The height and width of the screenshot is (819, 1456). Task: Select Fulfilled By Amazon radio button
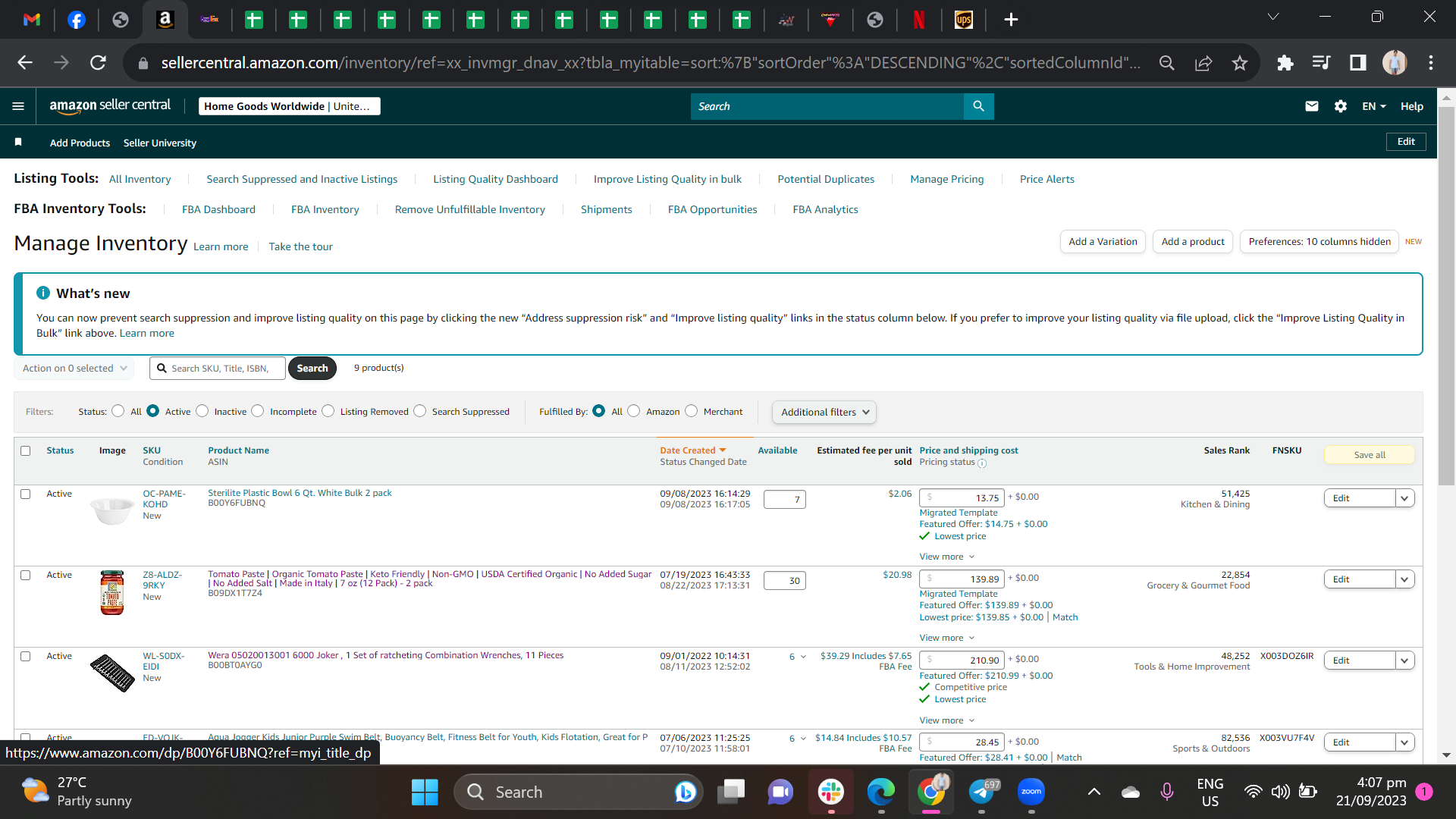[634, 411]
